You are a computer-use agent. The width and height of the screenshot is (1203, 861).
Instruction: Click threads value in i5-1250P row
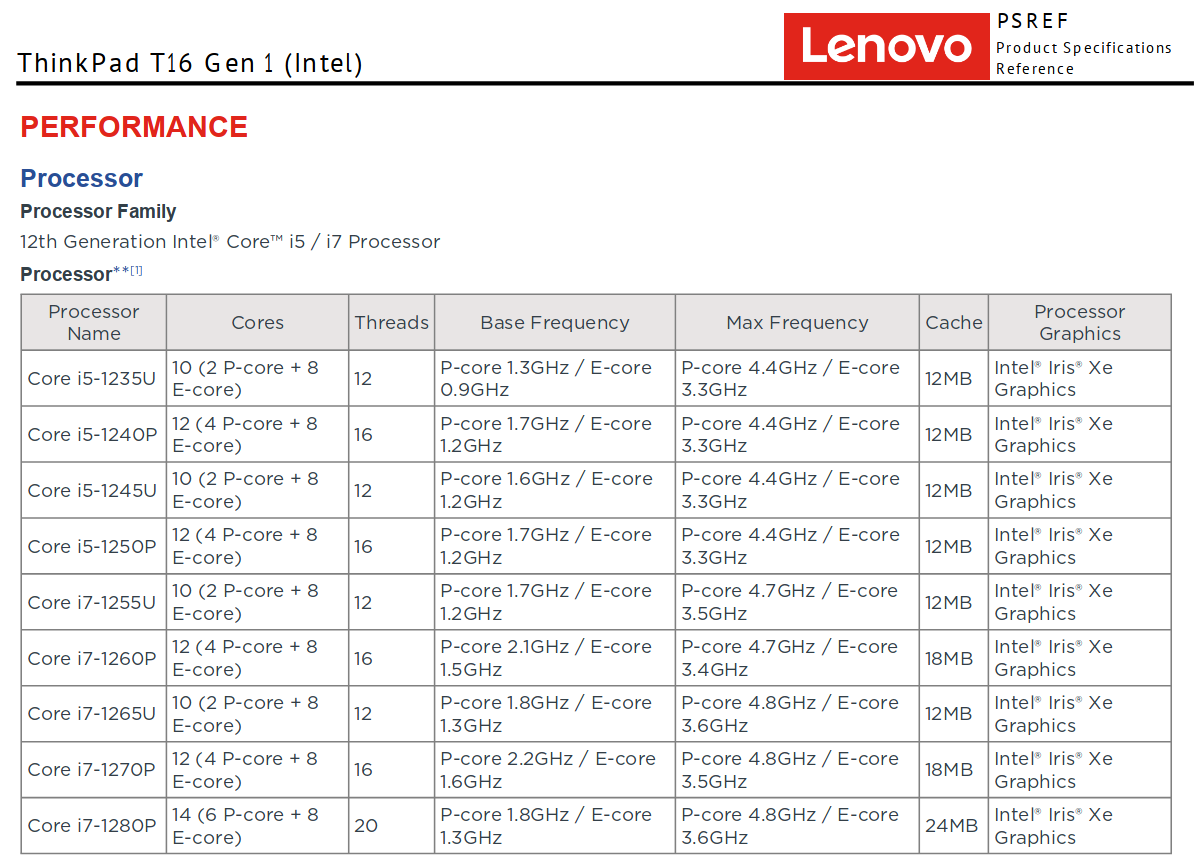tap(363, 547)
